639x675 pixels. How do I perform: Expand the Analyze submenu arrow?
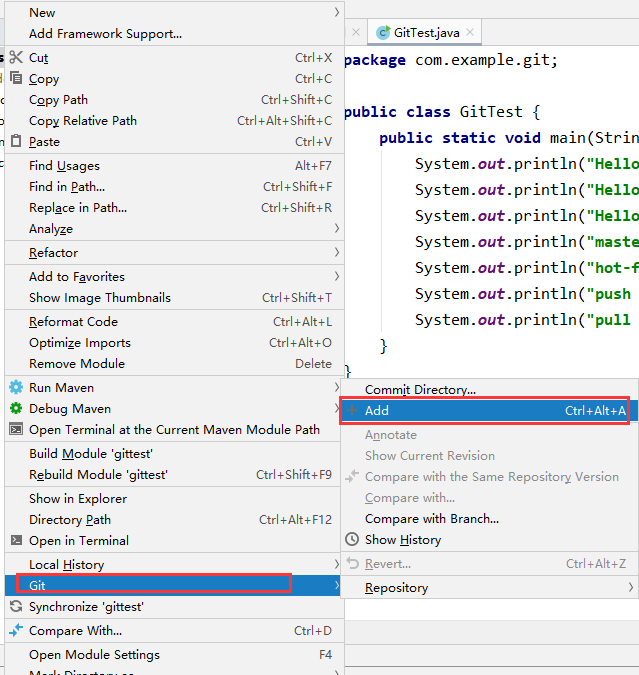337,228
